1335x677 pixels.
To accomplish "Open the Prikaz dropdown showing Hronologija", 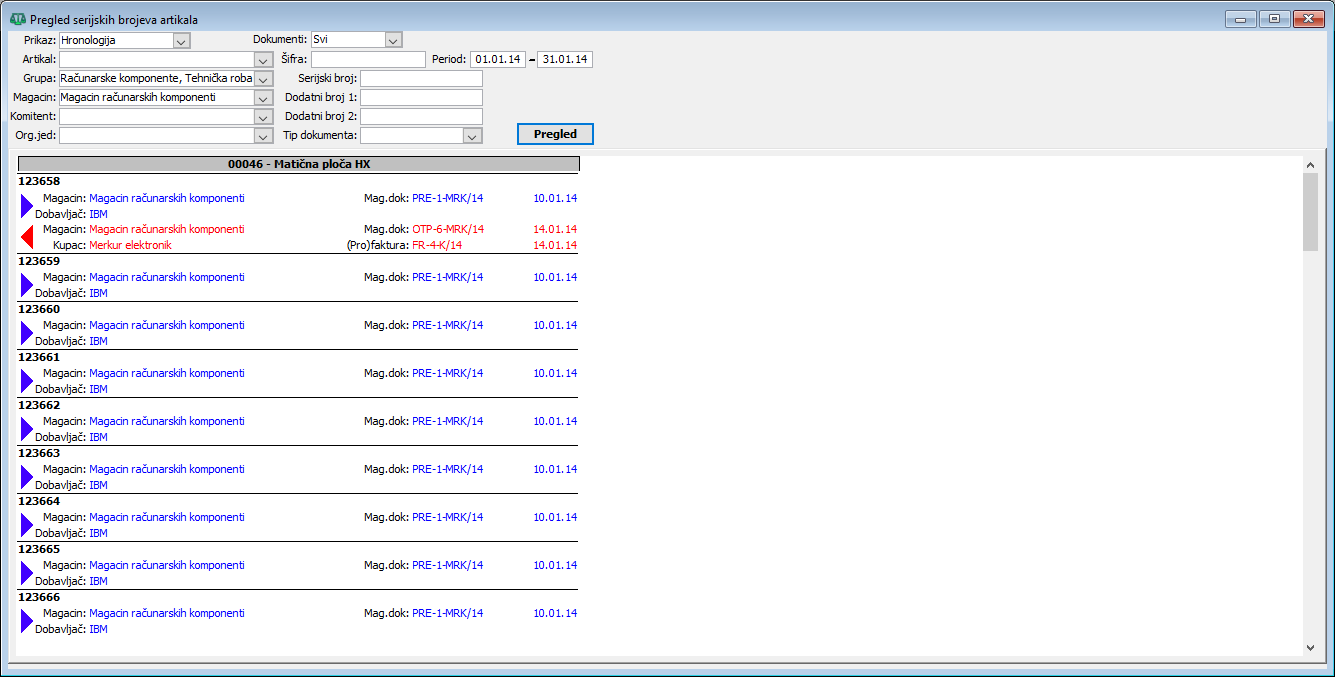I will (x=181, y=40).
